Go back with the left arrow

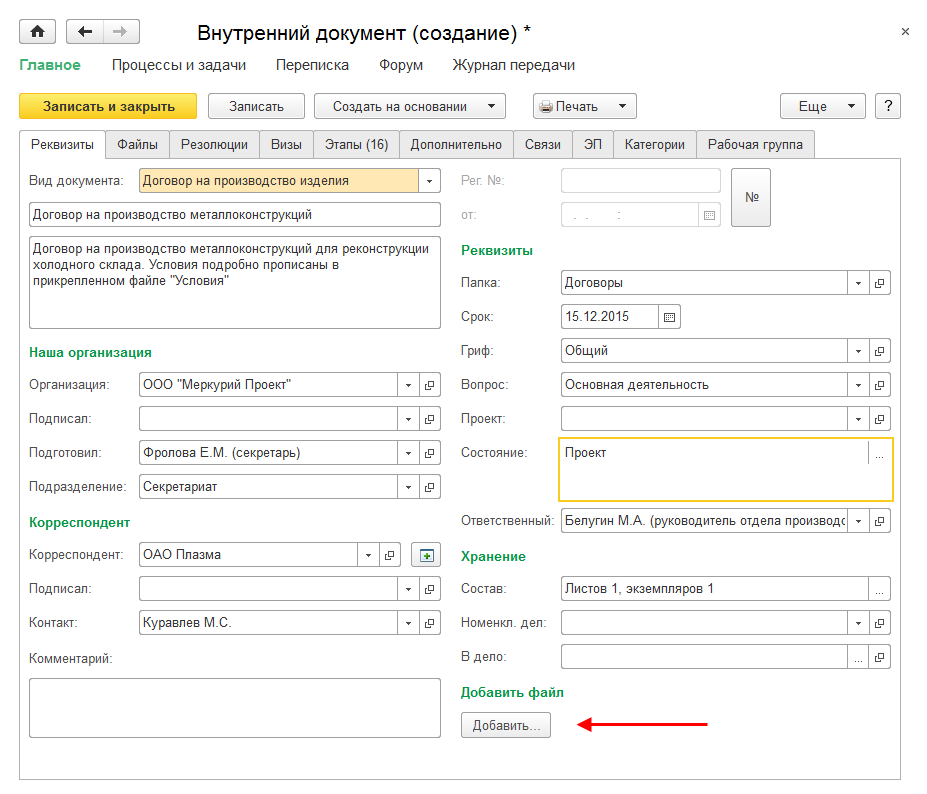pyautogui.click(x=85, y=32)
